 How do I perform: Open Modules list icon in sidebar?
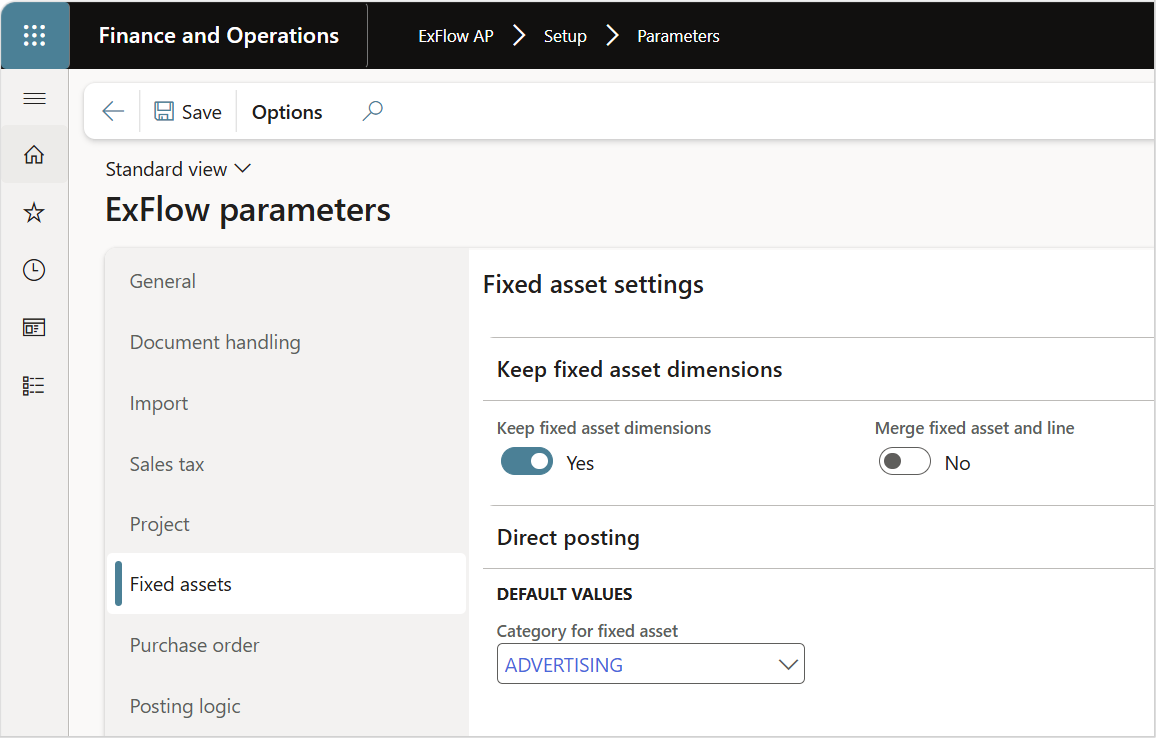(35, 386)
